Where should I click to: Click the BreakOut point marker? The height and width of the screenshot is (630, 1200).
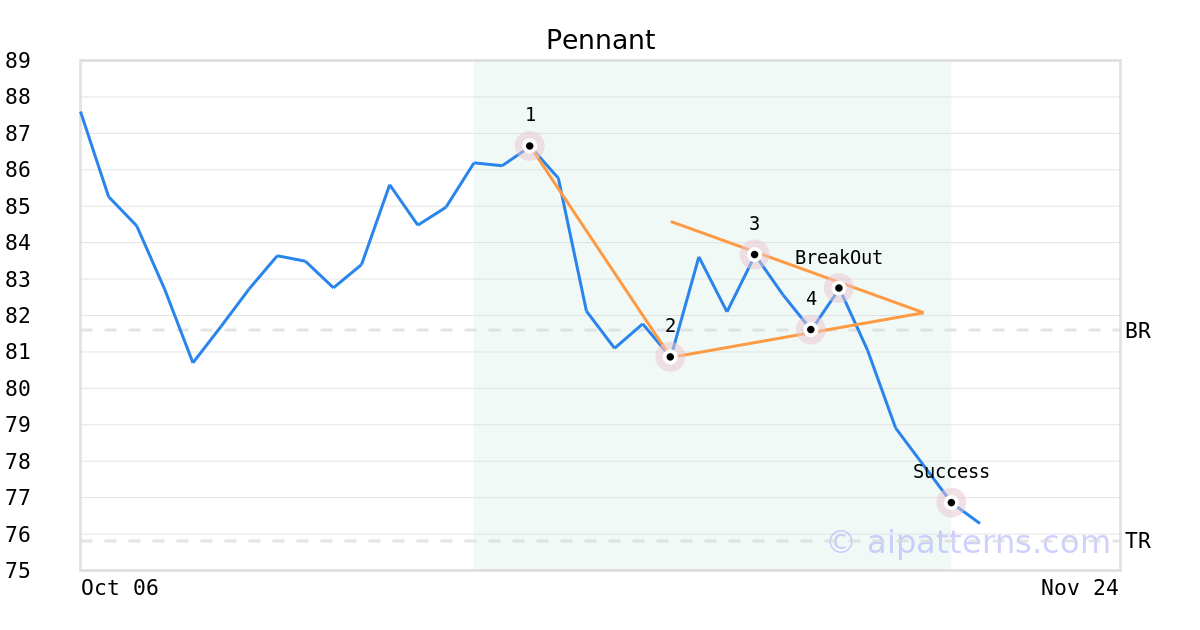[x=839, y=288]
